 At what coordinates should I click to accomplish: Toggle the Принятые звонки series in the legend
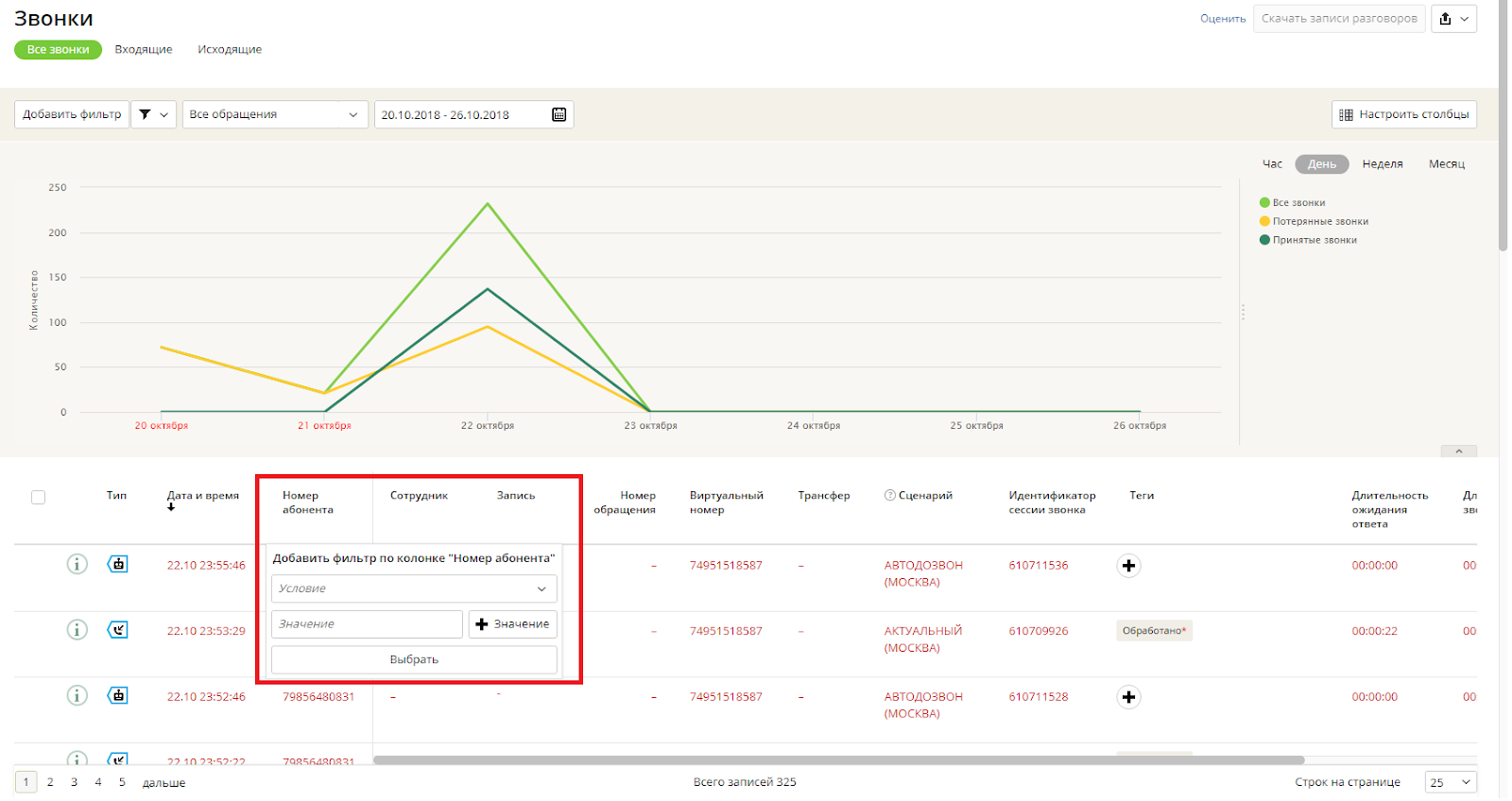(1308, 240)
